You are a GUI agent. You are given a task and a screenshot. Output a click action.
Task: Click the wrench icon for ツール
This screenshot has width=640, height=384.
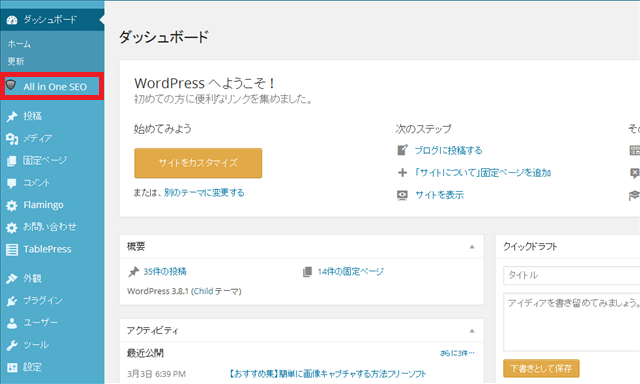[12, 345]
